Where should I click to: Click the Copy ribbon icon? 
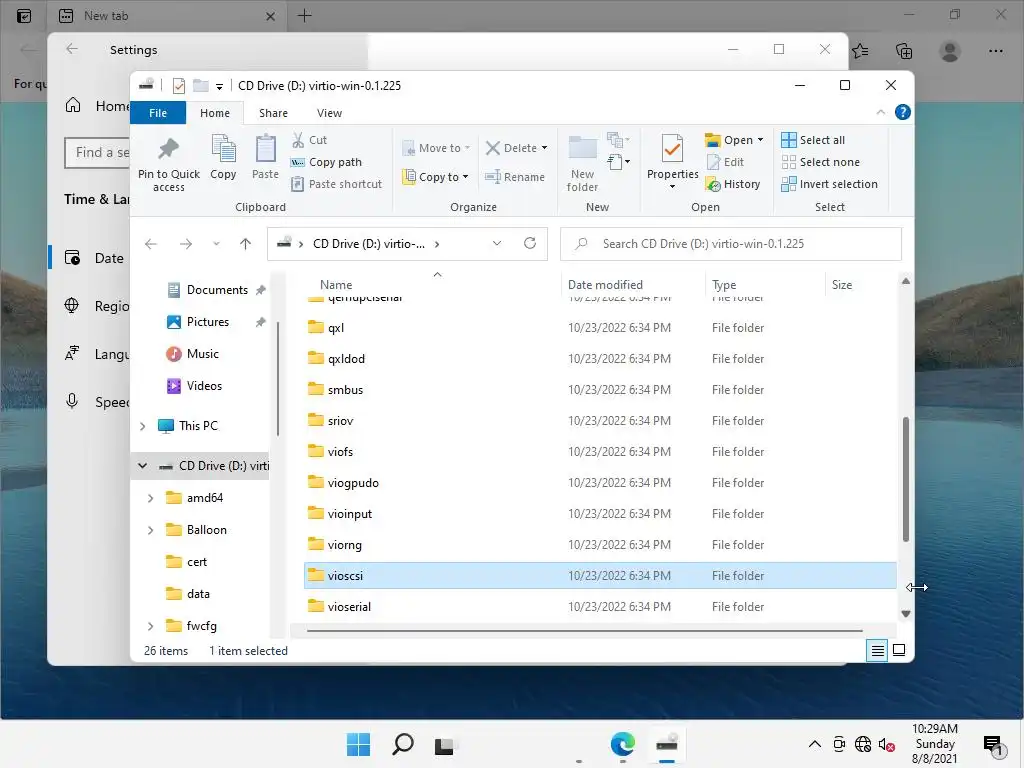(x=223, y=157)
